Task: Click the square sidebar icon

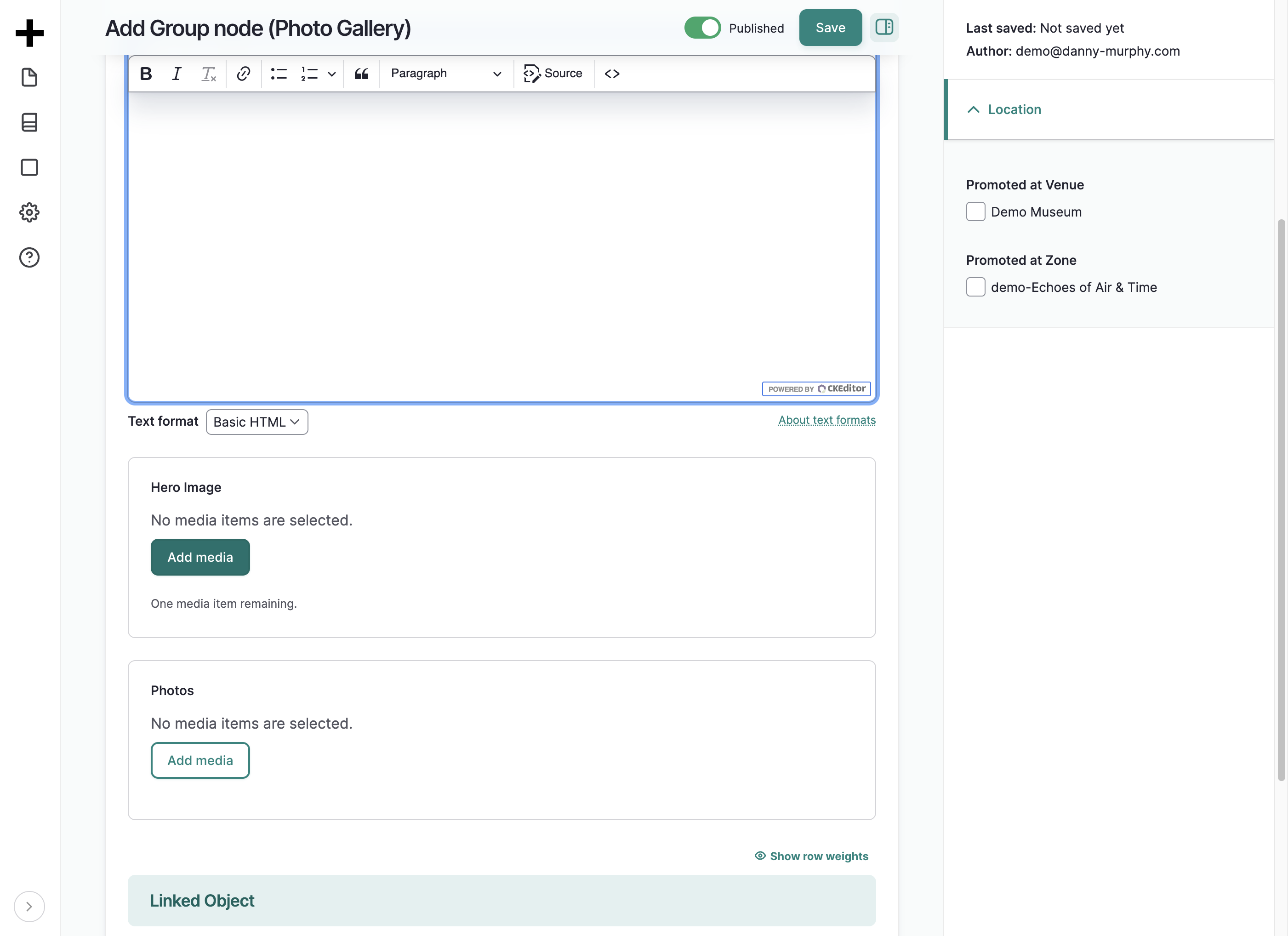Action: [x=29, y=167]
